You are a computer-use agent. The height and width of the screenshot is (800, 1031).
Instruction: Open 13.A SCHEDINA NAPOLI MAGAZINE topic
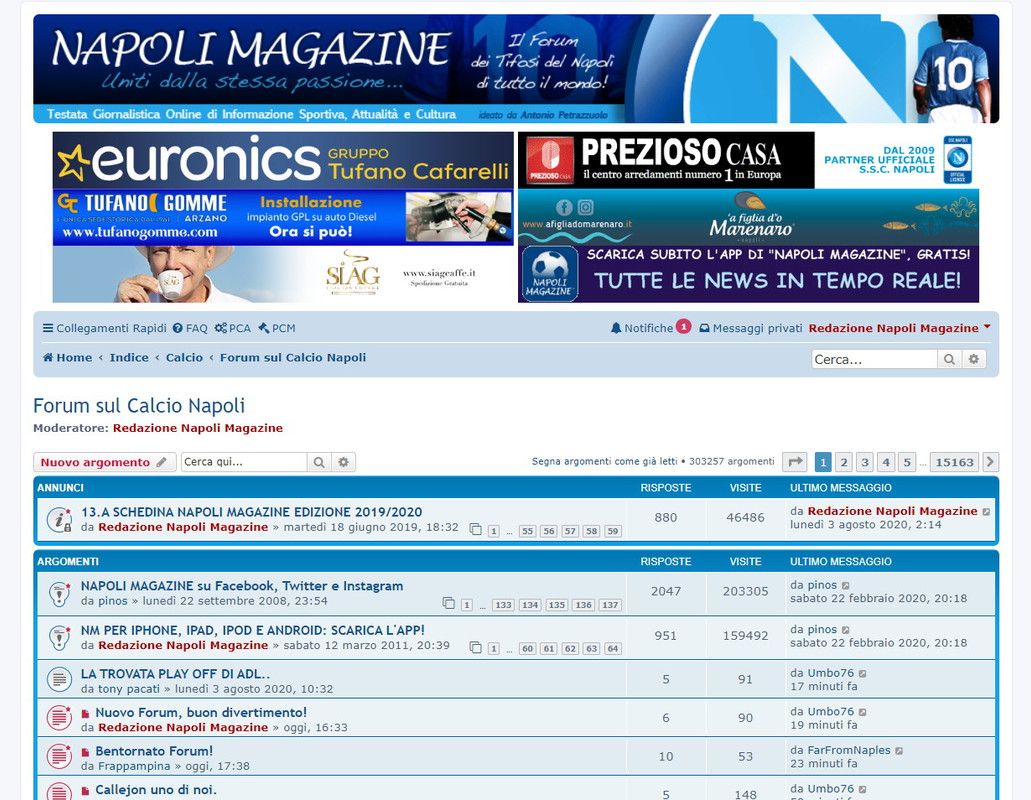[x=251, y=512]
